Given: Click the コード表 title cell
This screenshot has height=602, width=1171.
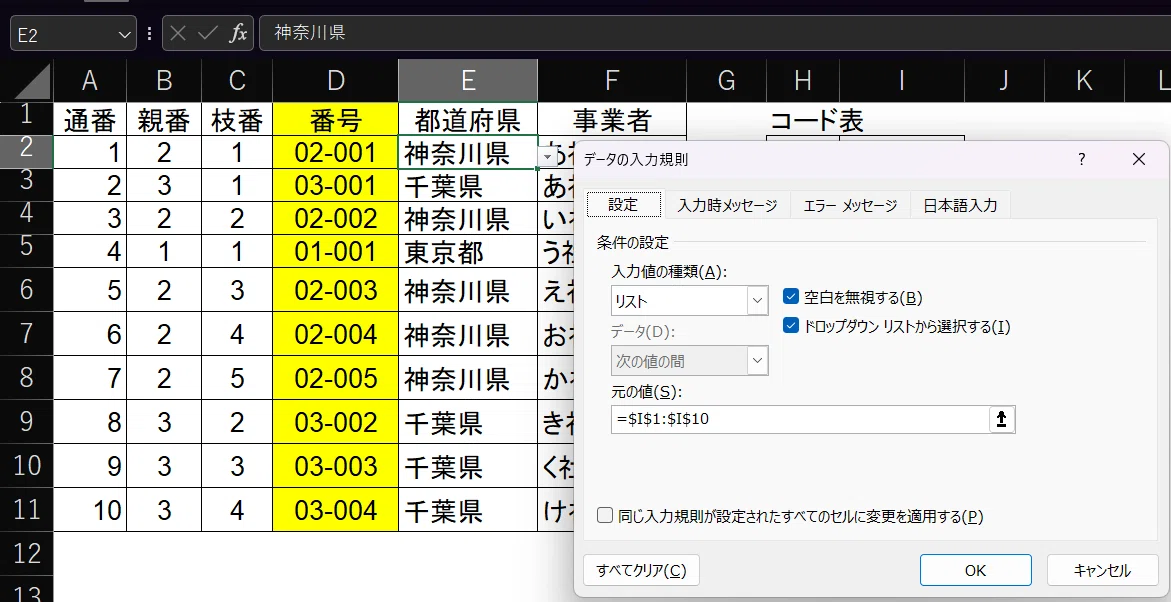Looking at the screenshot, I should (816, 120).
